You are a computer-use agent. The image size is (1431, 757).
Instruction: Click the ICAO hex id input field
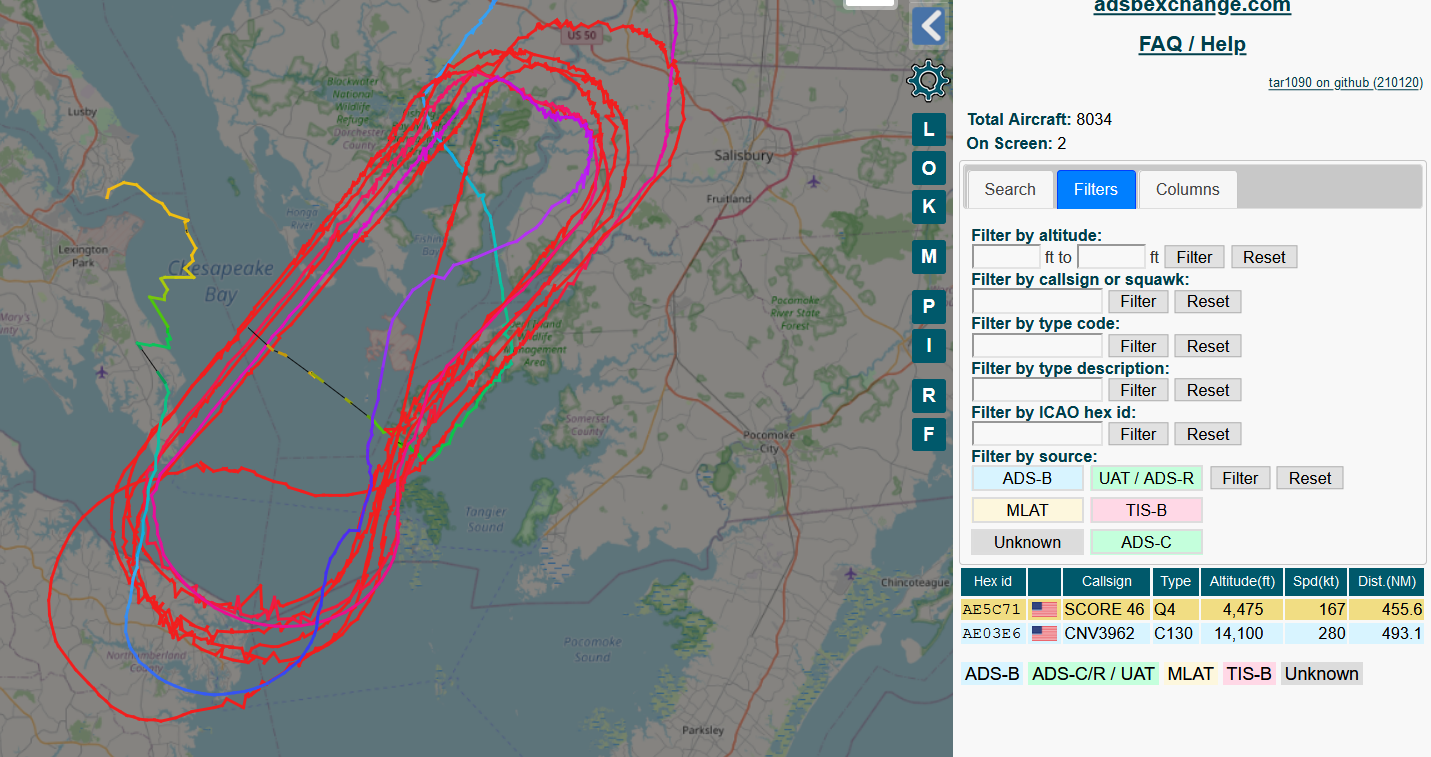[1037, 434]
